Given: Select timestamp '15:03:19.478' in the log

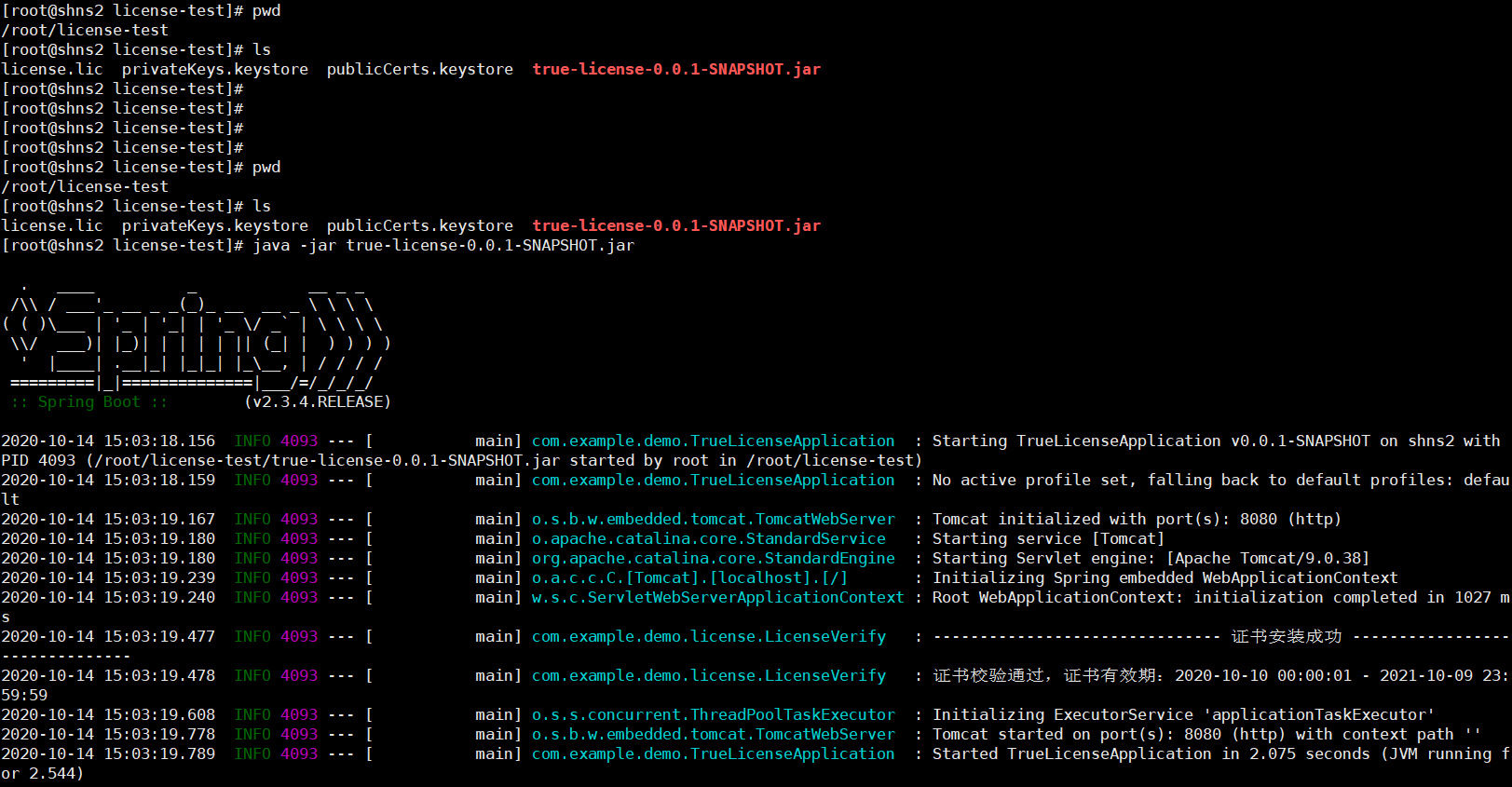Looking at the screenshot, I should 159,676.
